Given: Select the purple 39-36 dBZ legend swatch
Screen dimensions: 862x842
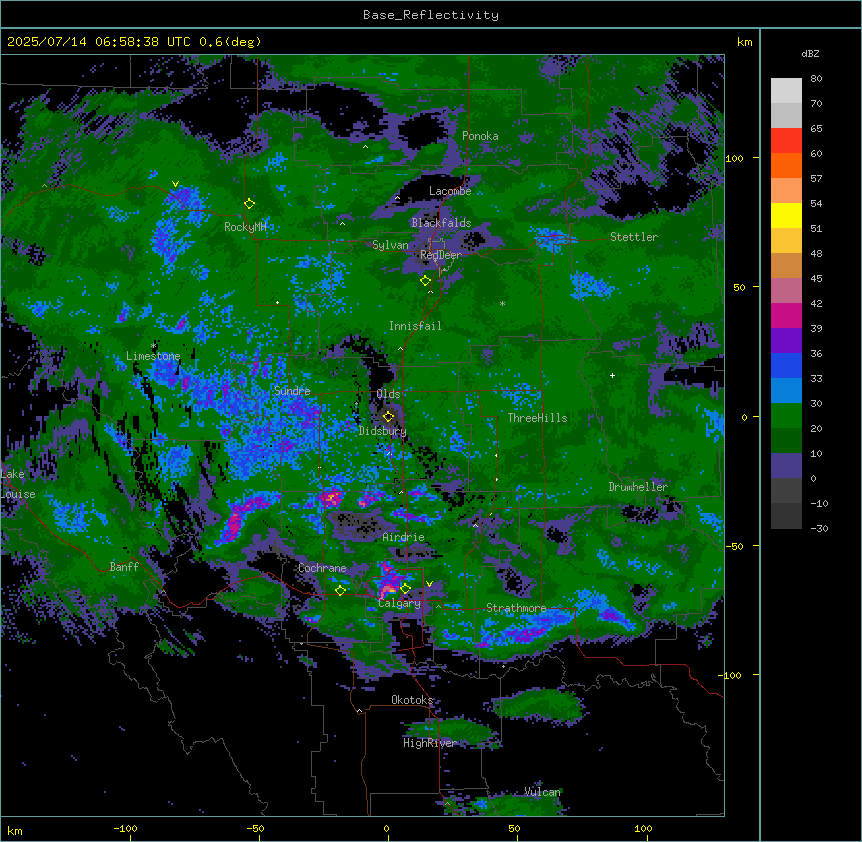Looking at the screenshot, I should click(x=786, y=340).
